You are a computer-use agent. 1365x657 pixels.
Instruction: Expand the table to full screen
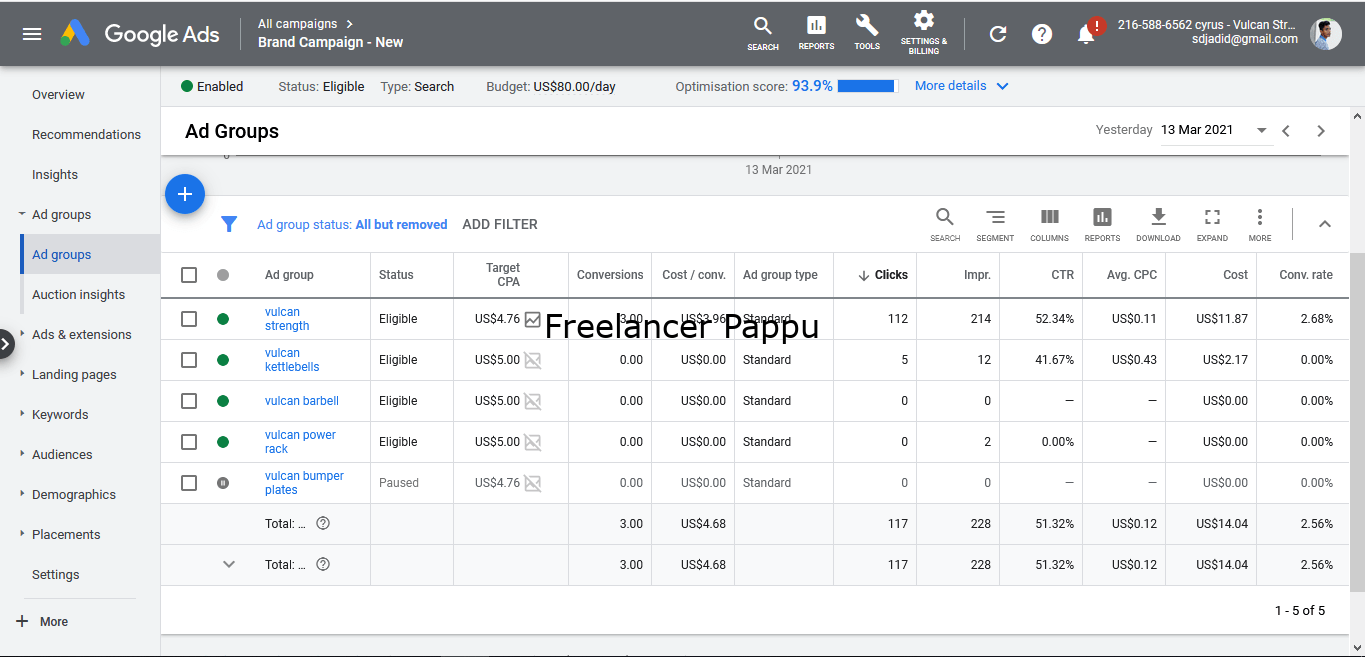pos(1212,224)
